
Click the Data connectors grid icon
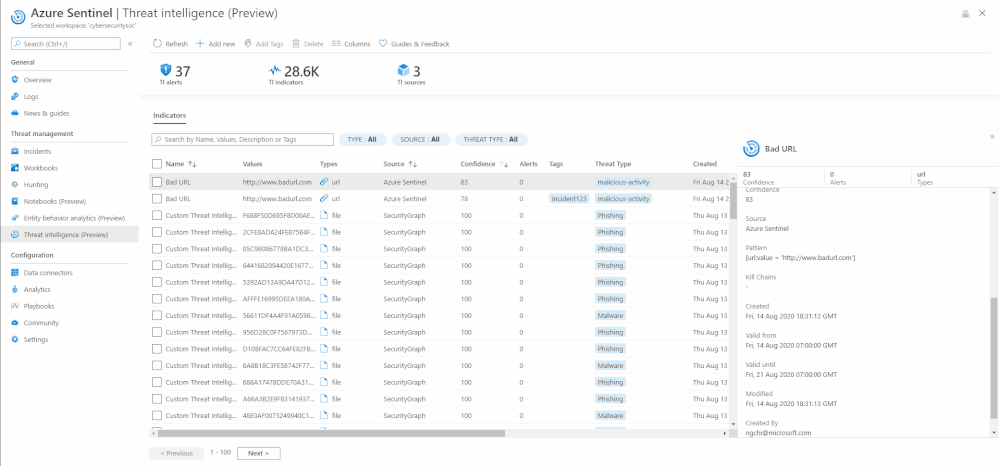coord(15,272)
